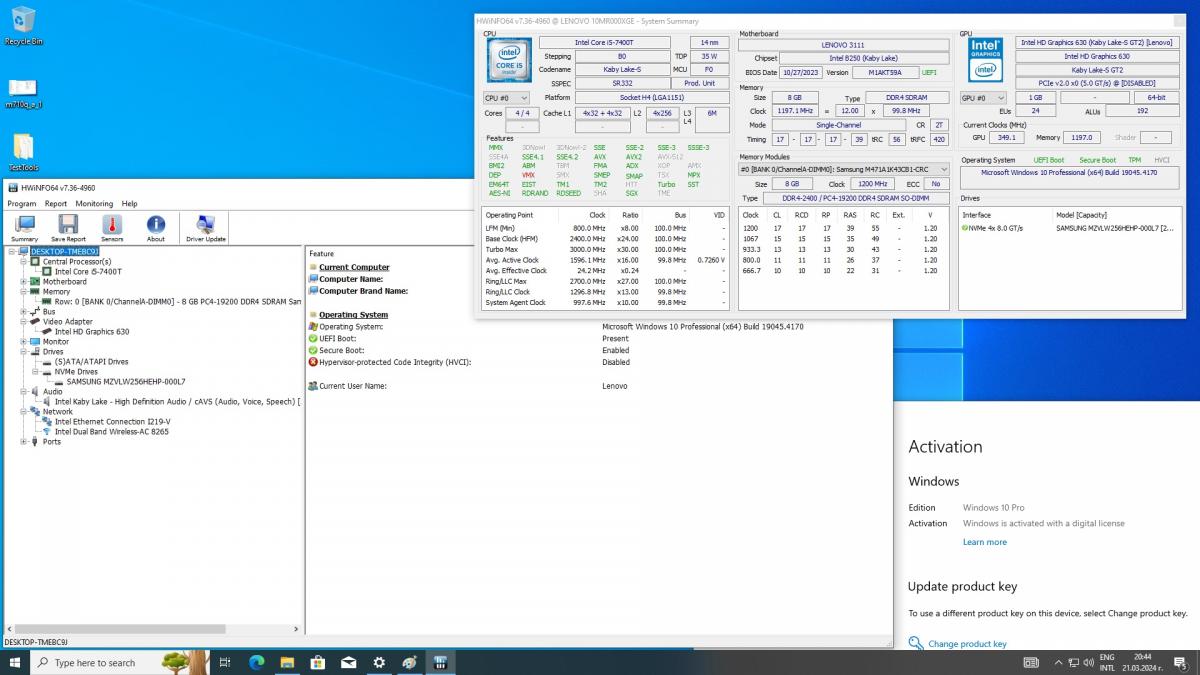Click the Learn more link under Activation
The image size is (1200, 675).
pos(985,542)
